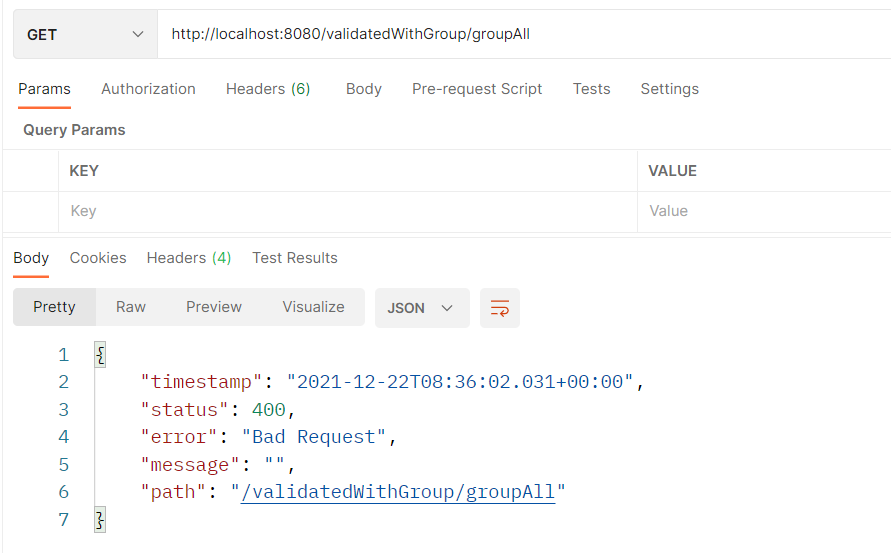Open the GET method dropdown

[x=85, y=34]
